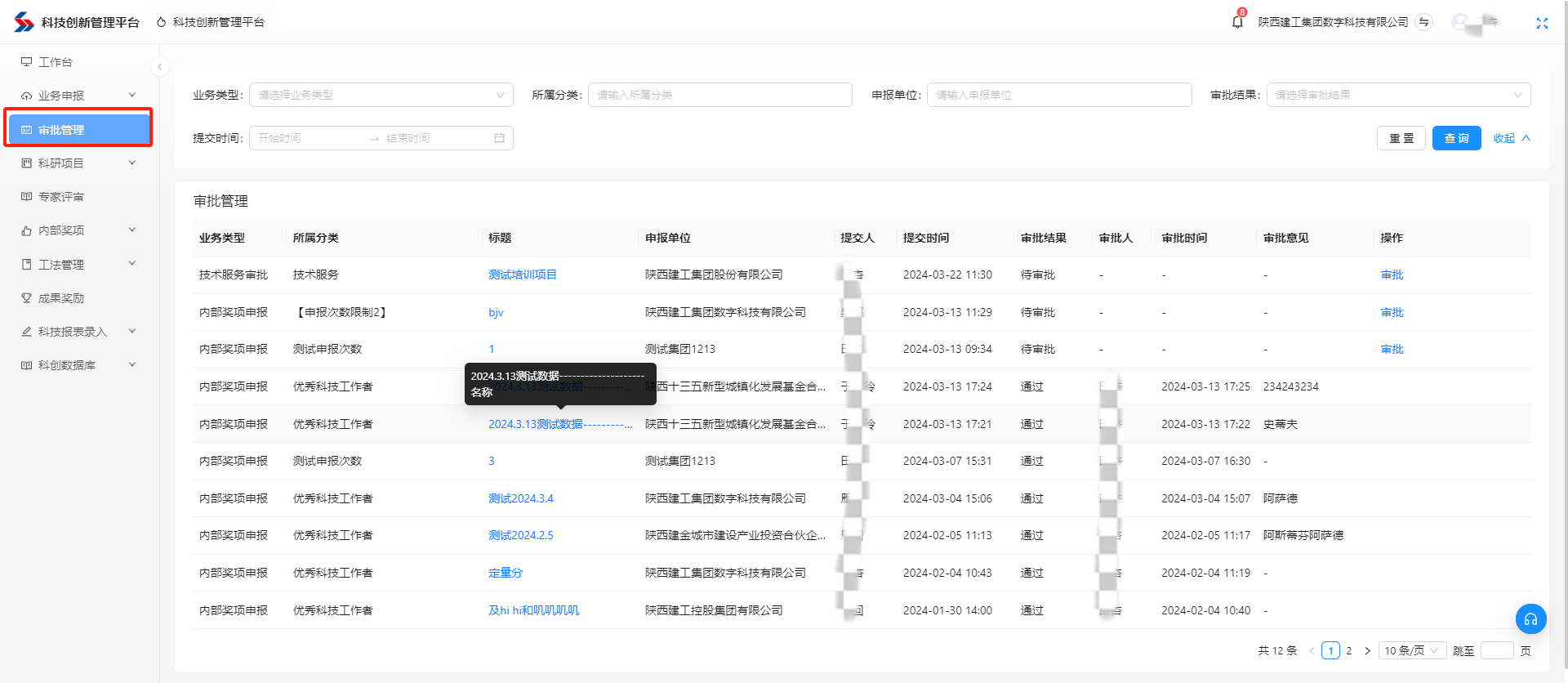Screen dimensions: 1568x683
Task: Open the 测试2024.3.4 title link
Action: click(x=520, y=498)
